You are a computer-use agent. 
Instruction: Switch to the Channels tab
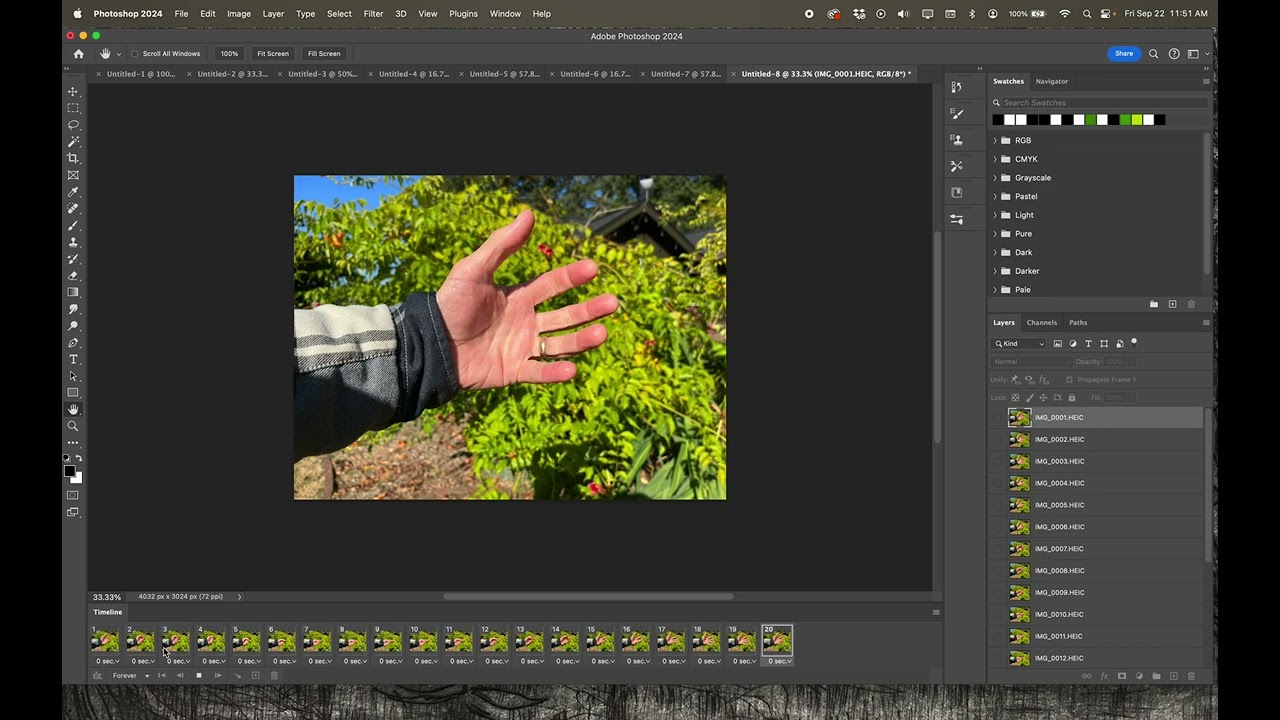1041,323
